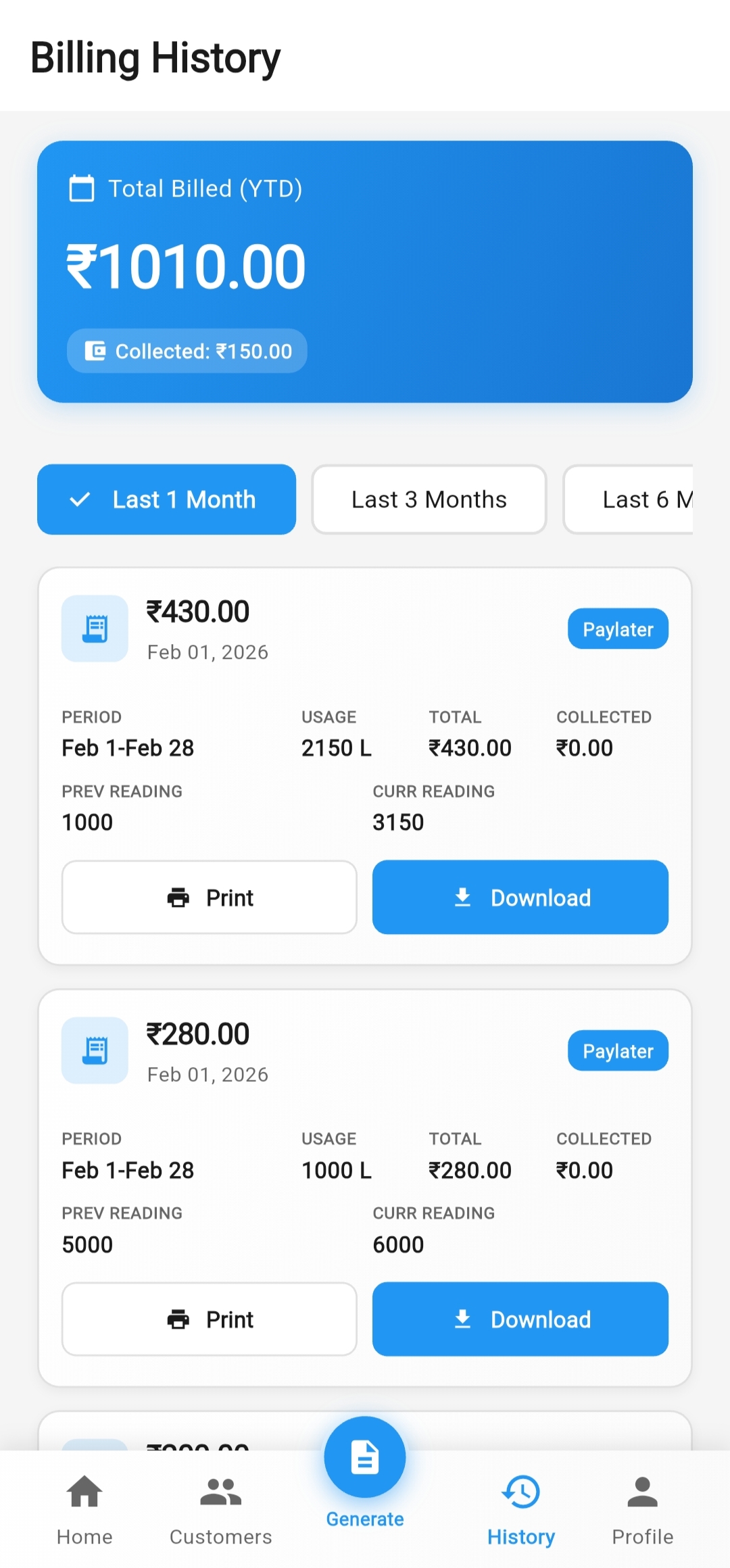Open the Profile person icon
Image resolution: width=730 pixels, height=1568 pixels.
[x=642, y=1492]
